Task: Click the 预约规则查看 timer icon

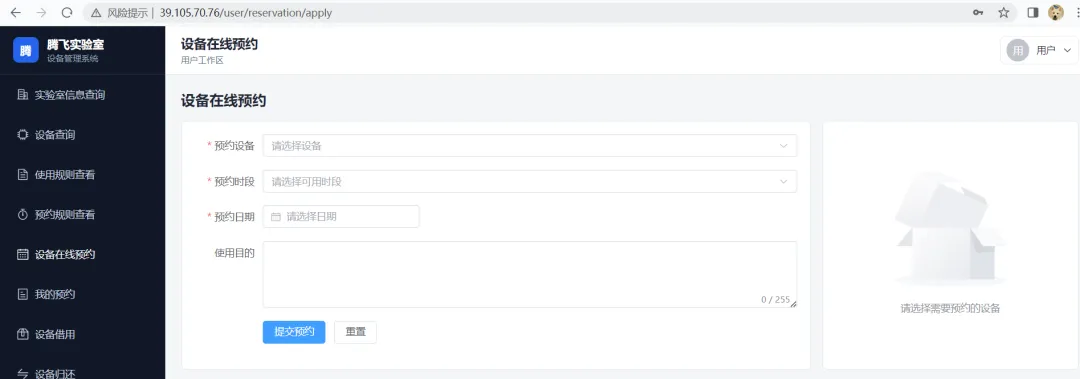Action: (22, 215)
